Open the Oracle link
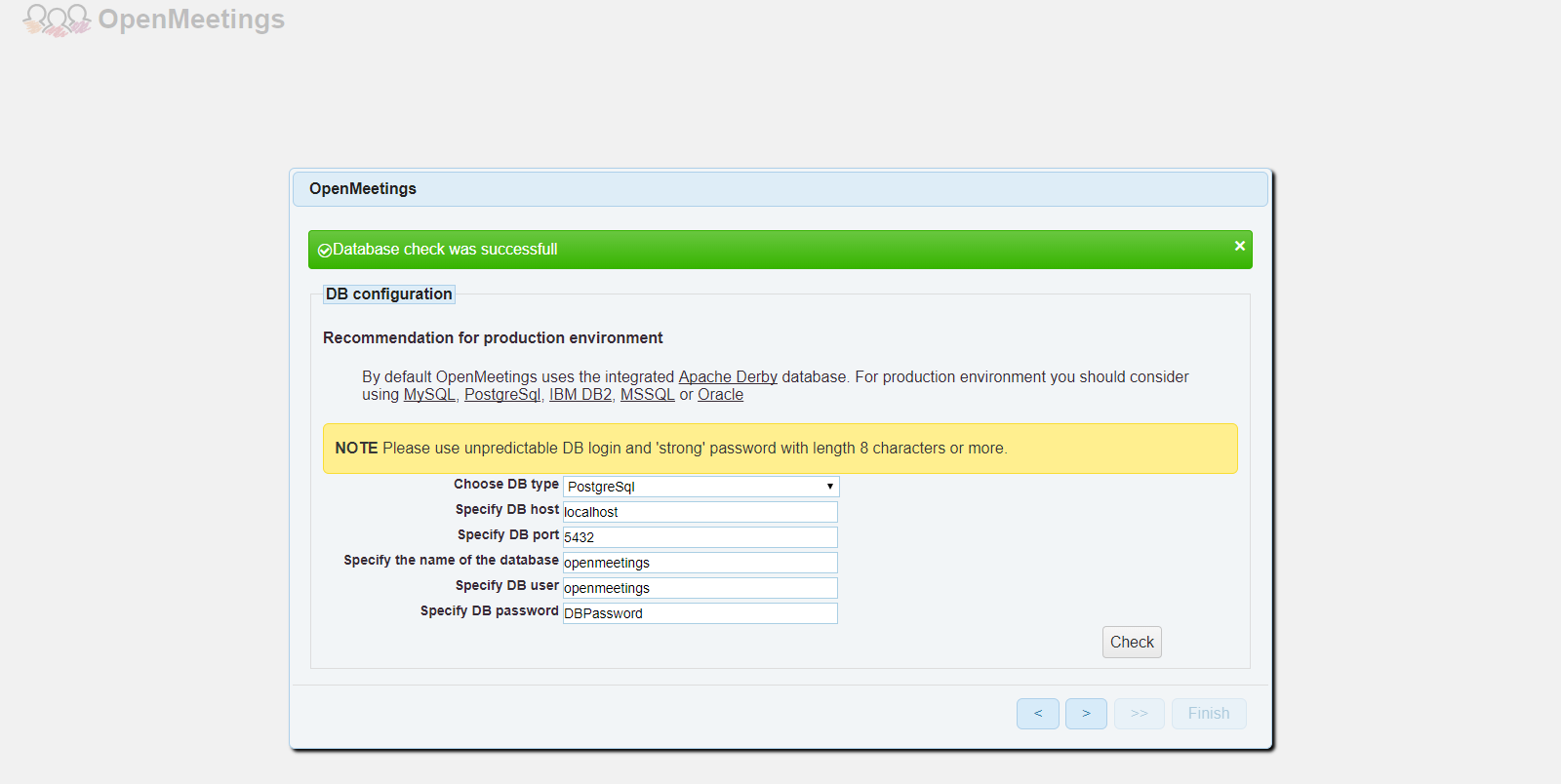1561x784 pixels. click(720, 394)
